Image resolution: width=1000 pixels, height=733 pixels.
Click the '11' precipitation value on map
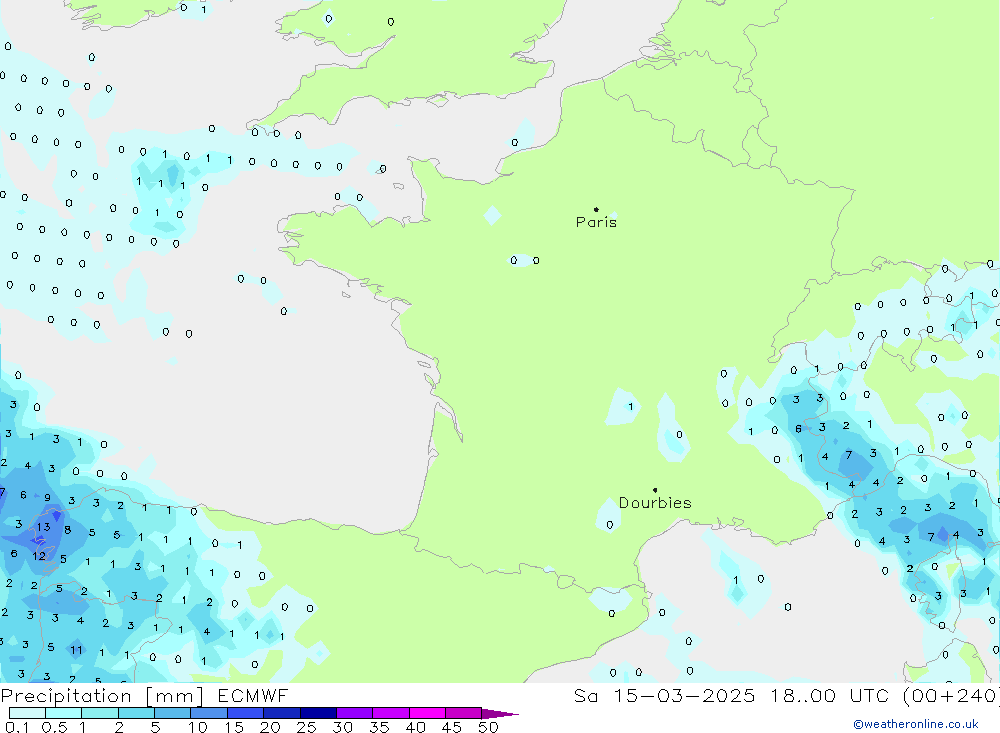tap(77, 650)
